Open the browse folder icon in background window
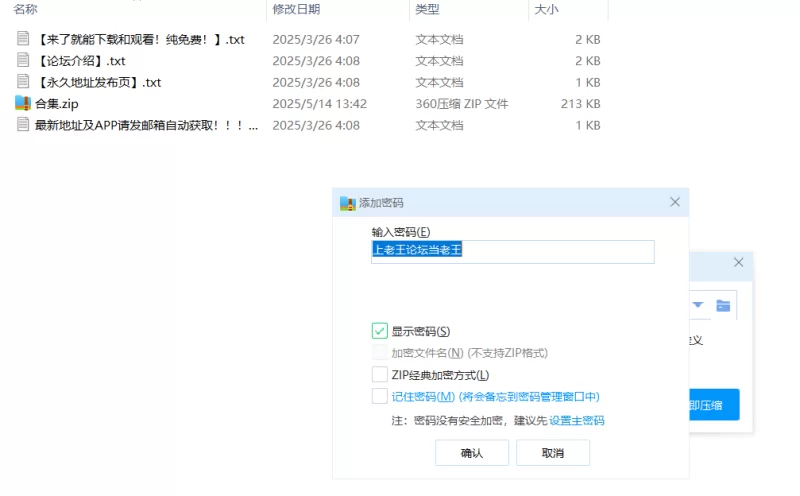The image size is (800, 496). click(x=723, y=305)
